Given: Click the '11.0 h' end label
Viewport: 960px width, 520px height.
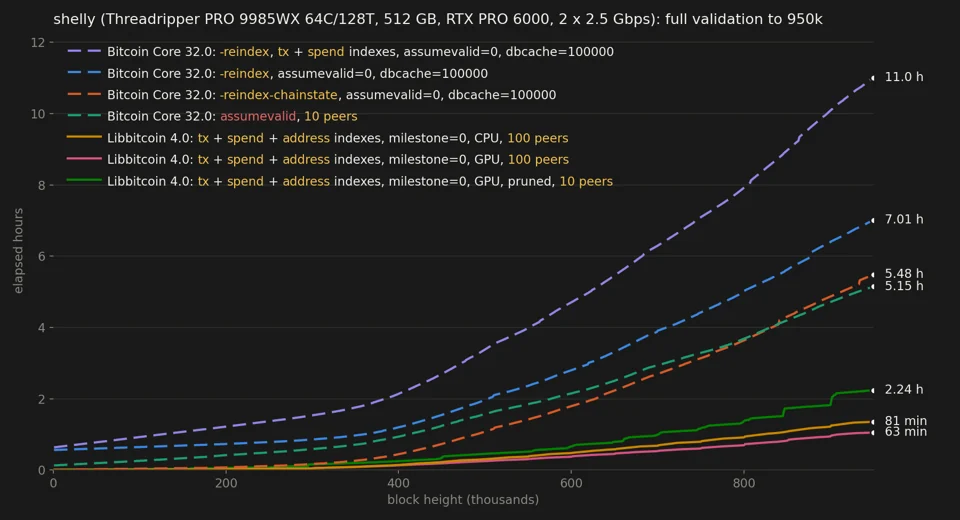Looking at the screenshot, I should point(904,77).
